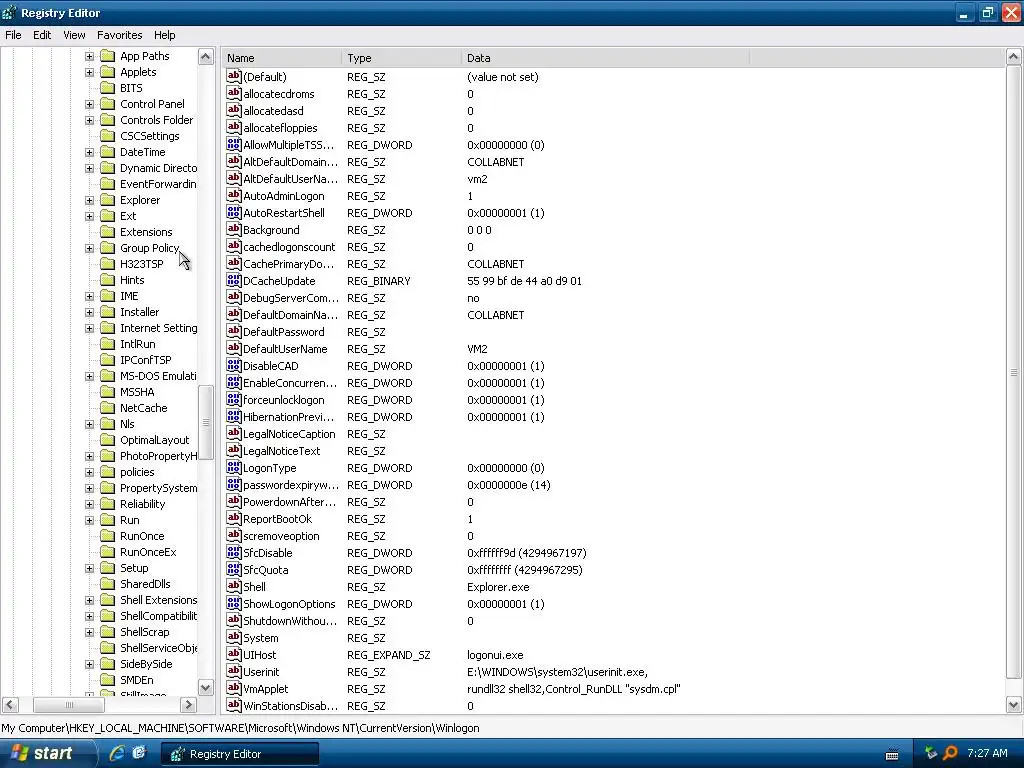Click the icon beside the Shell value
The width and height of the screenshot is (1024, 768).
pos(234,586)
